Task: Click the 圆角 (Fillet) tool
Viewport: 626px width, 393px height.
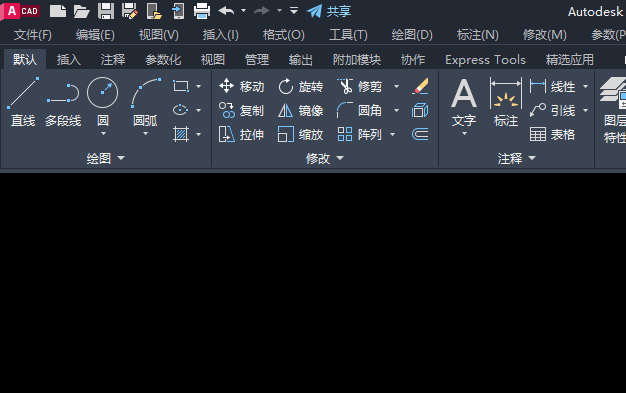Action: (359, 110)
